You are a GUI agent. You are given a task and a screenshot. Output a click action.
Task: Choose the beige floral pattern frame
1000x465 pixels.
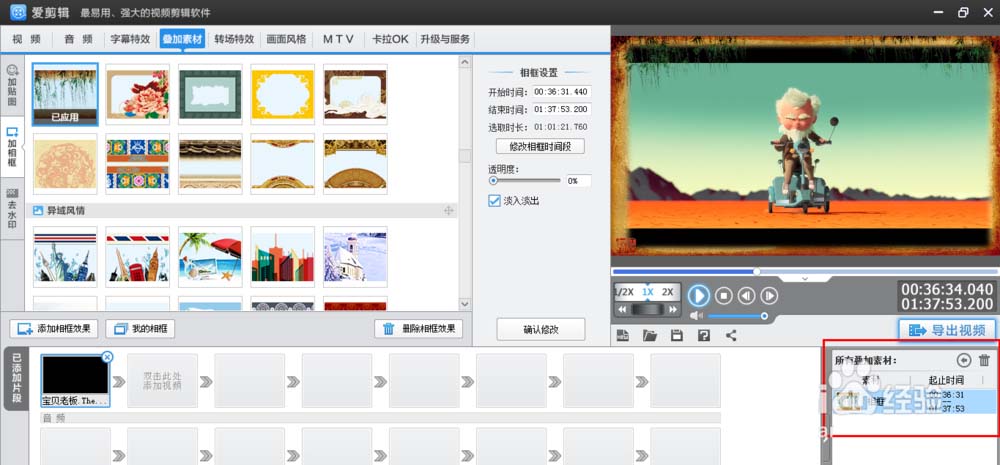(x=65, y=164)
